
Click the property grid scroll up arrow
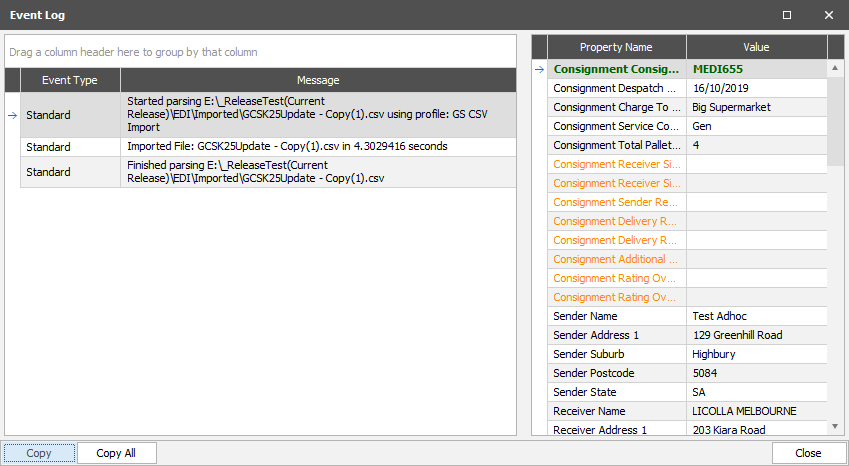coord(834,68)
